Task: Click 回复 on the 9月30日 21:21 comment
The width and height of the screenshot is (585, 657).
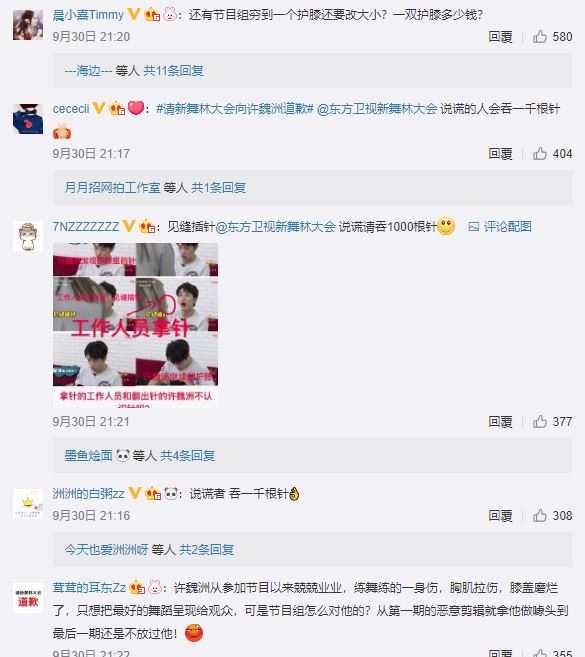Action: pos(500,422)
